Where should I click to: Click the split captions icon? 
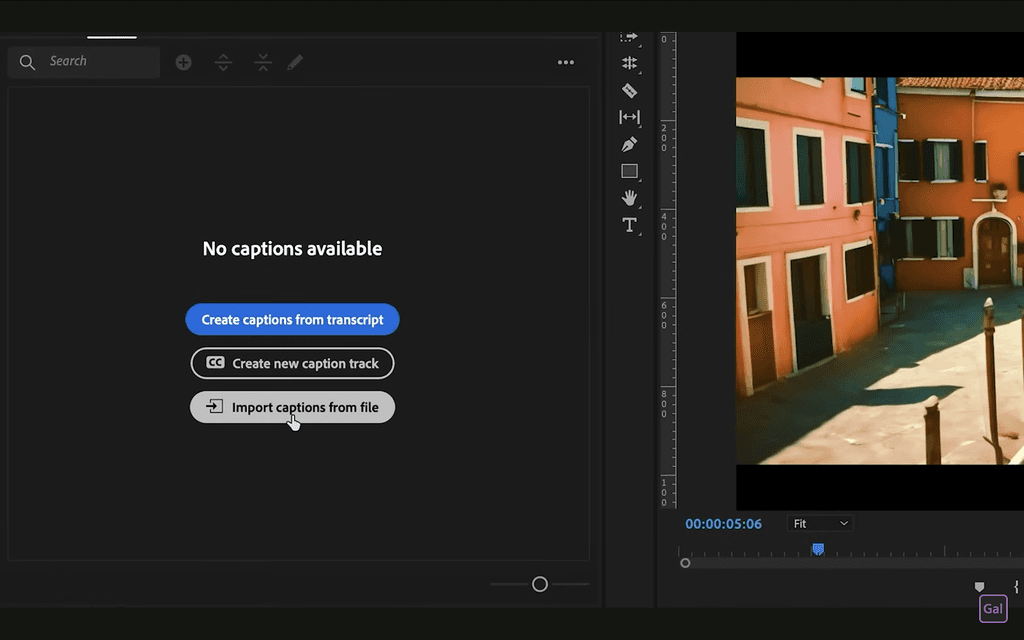tap(223, 62)
